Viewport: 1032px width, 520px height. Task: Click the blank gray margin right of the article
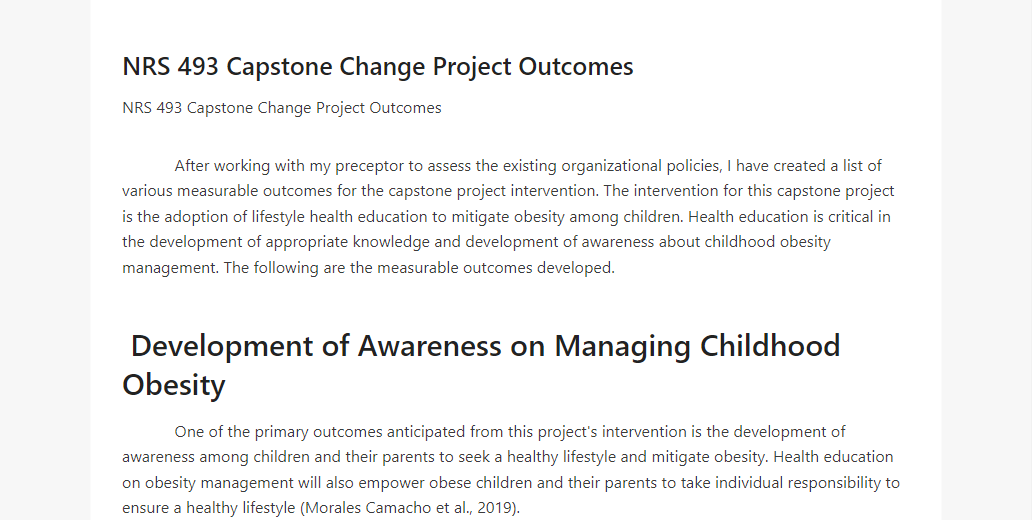[987, 260]
